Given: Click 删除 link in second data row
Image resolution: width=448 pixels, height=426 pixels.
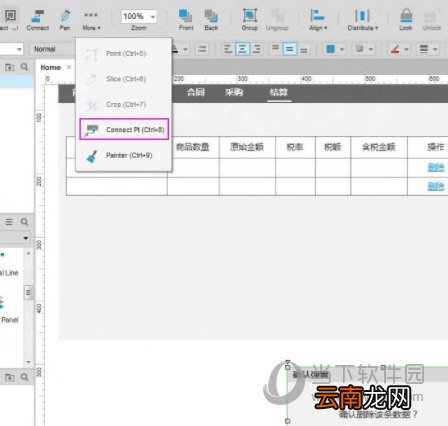Looking at the screenshot, I should pos(436,186).
